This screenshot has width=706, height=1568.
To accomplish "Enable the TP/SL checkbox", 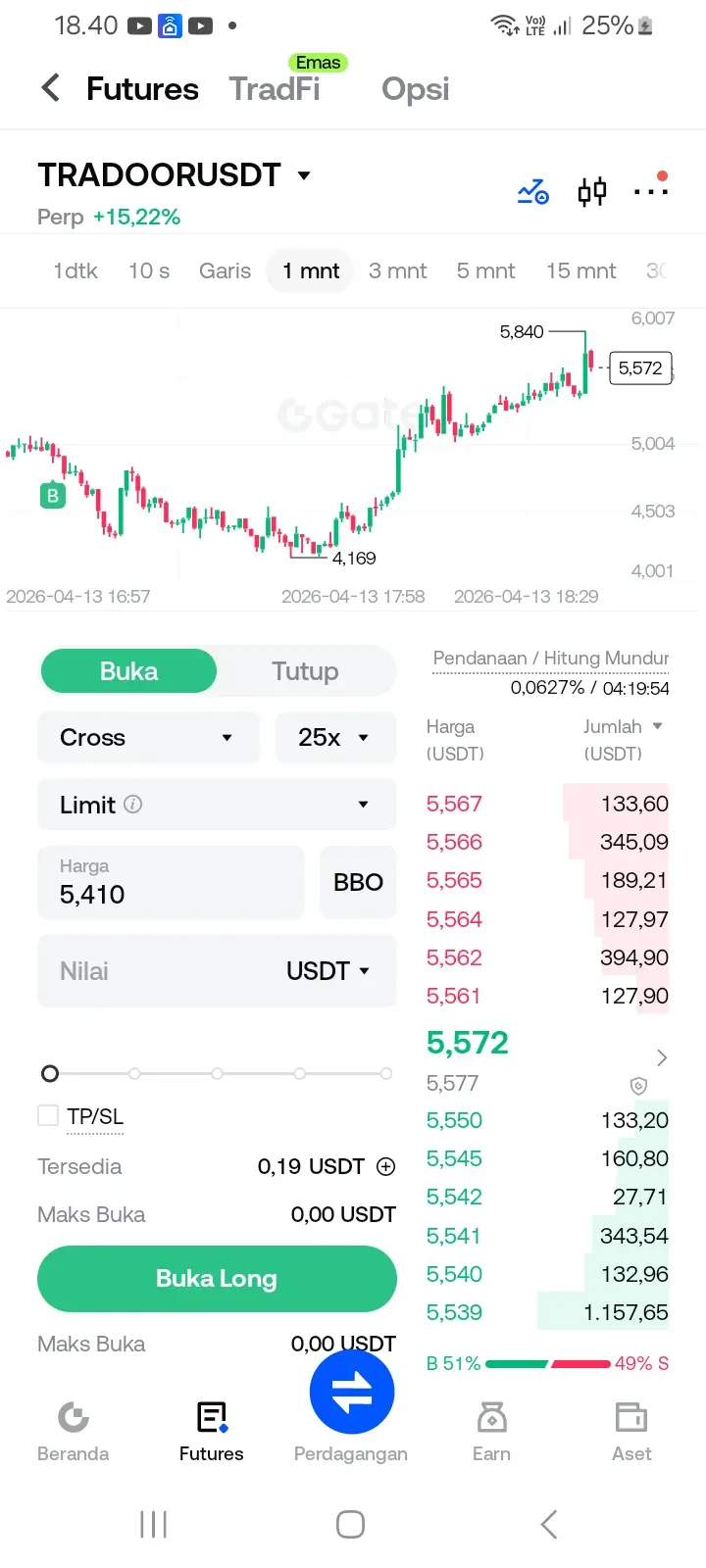I will [x=48, y=1115].
